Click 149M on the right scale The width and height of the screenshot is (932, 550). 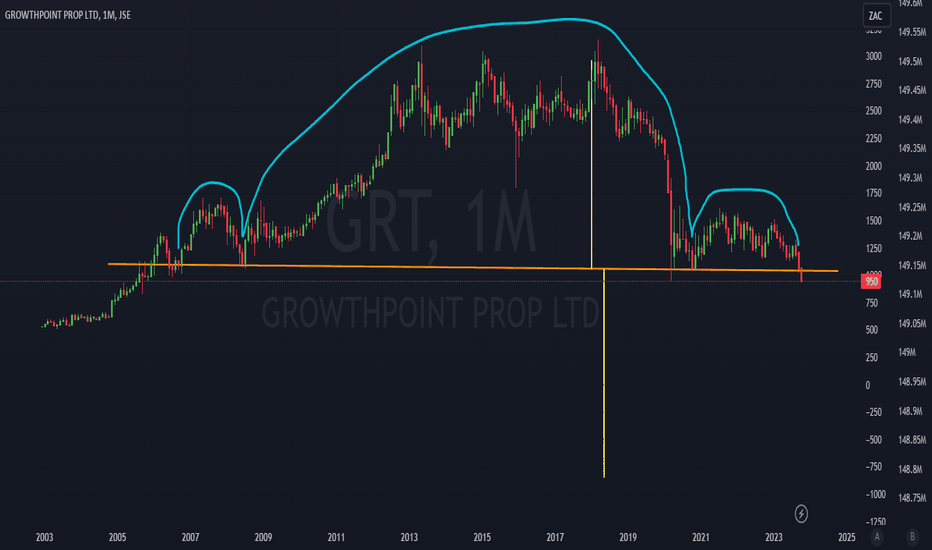pyautogui.click(x=907, y=353)
